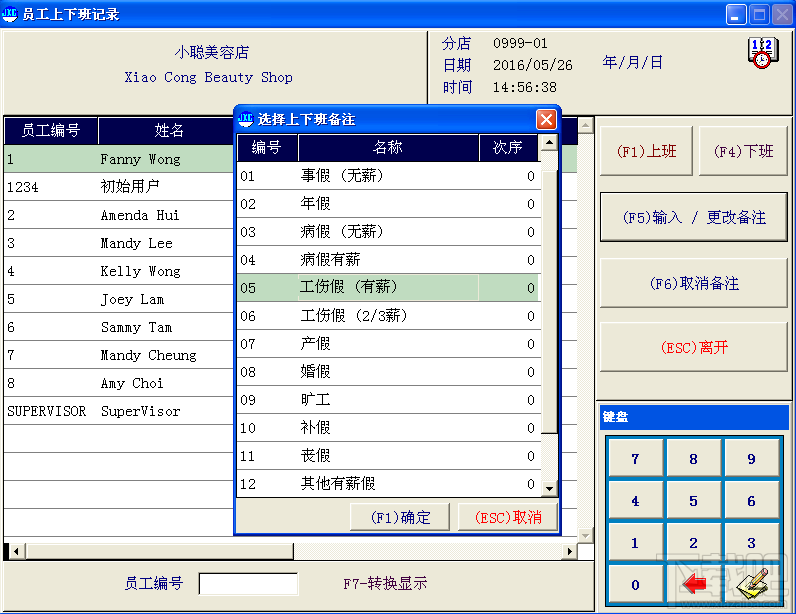This screenshot has height=614, width=796.
Task: Close the 选择上下班备注 dialog with red X
Action: 546,120
